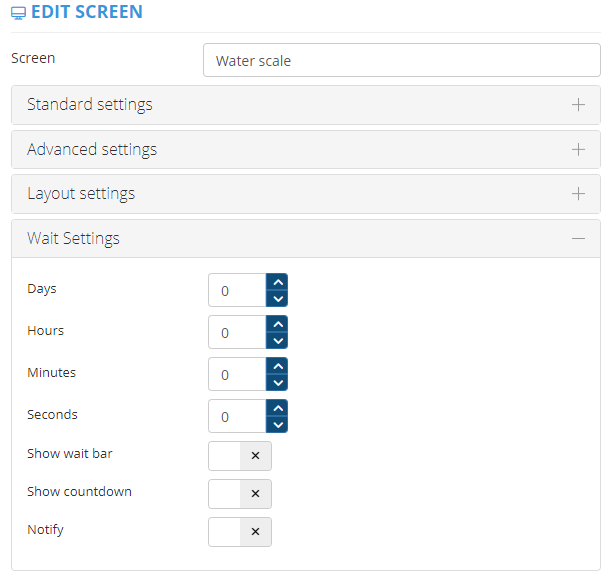The width and height of the screenshot is (607, 581).
Task: Click plus icon on Advanced settings
Action: pos(578,149)
